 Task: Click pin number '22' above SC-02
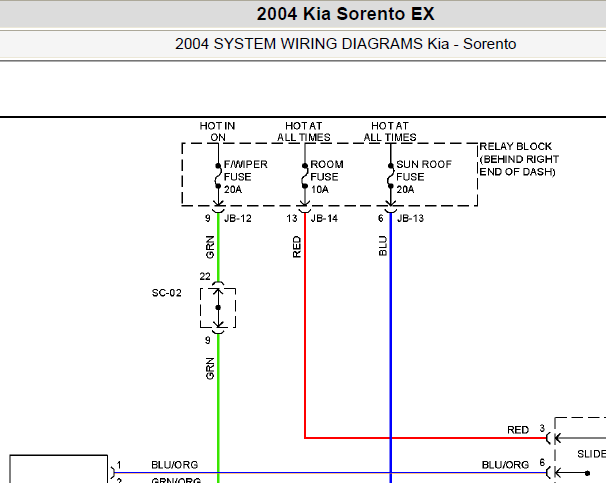tap(205, 276)
